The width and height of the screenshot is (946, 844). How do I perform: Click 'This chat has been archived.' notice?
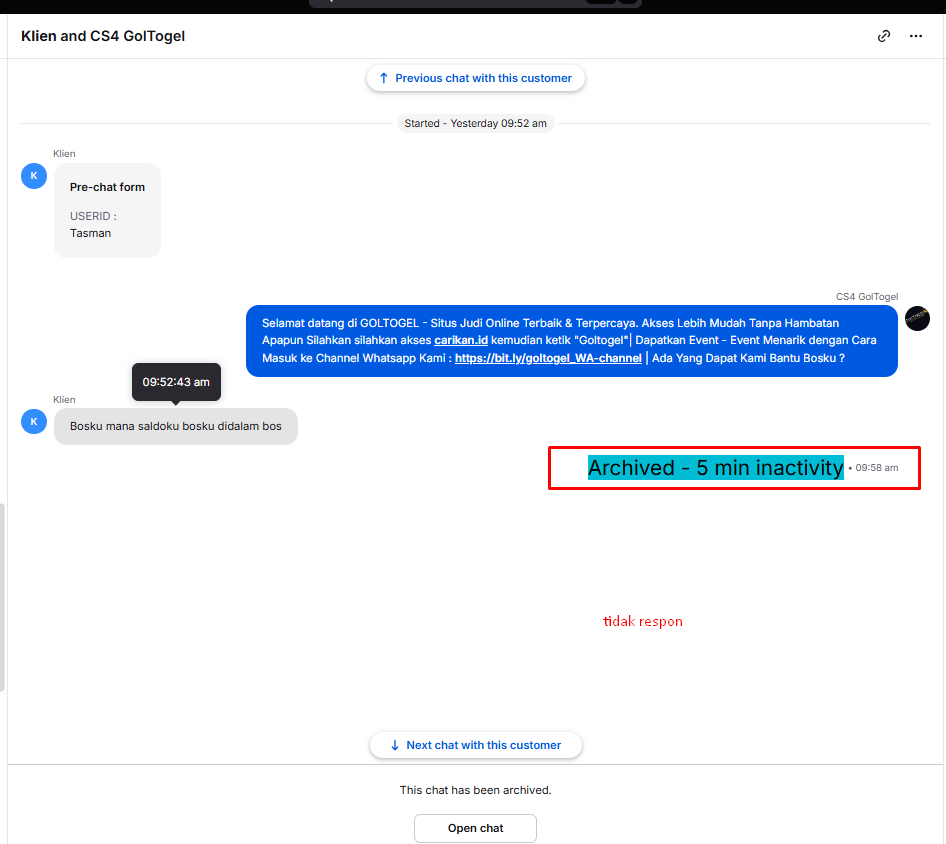pyautogui.click(x=475, y=790)
